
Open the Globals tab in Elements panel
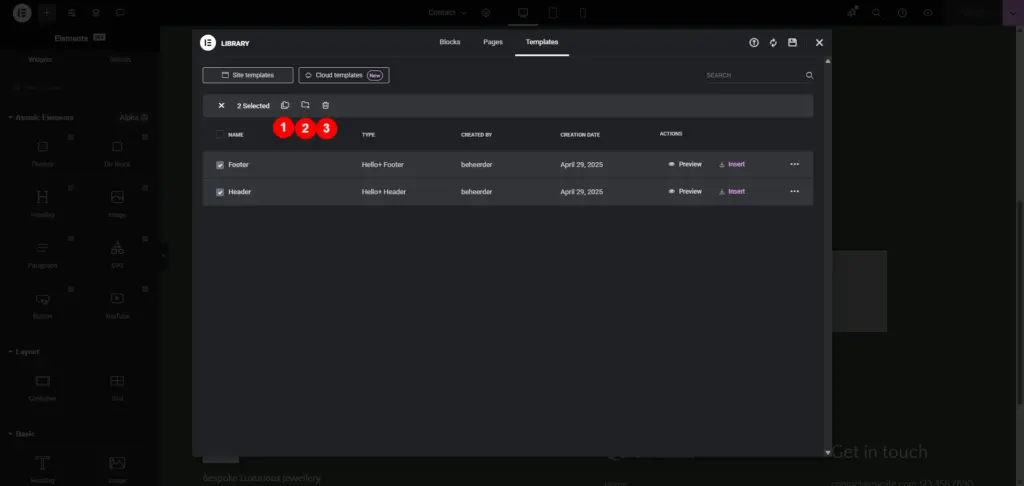click(x=120, y=59)
